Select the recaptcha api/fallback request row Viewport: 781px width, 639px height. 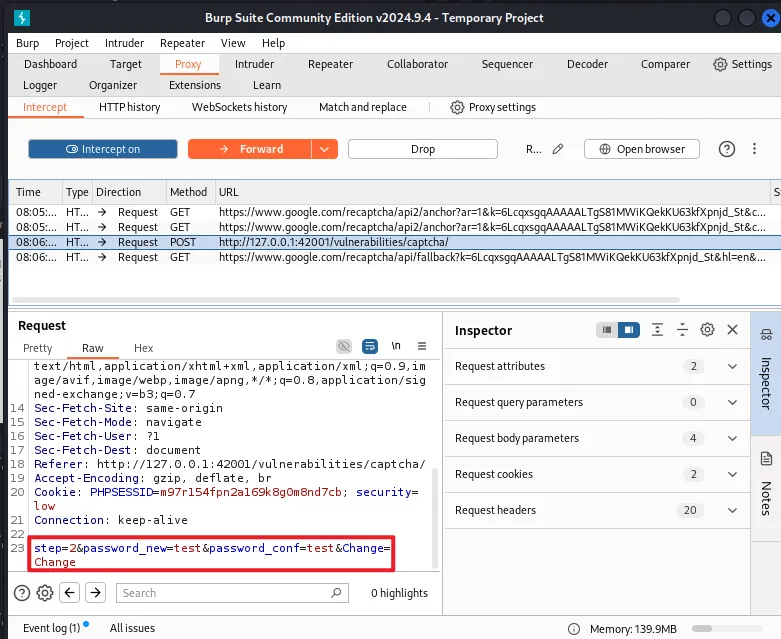(x=394, y=257)
